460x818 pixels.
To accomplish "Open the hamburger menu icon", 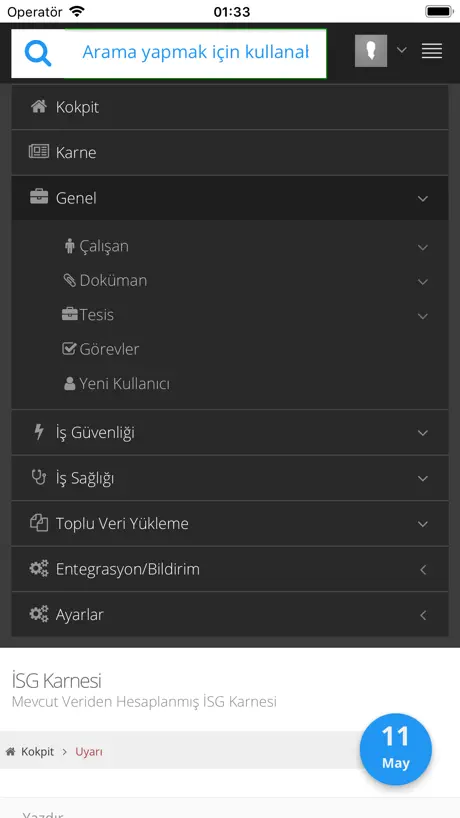I will [x=432, y=51].
